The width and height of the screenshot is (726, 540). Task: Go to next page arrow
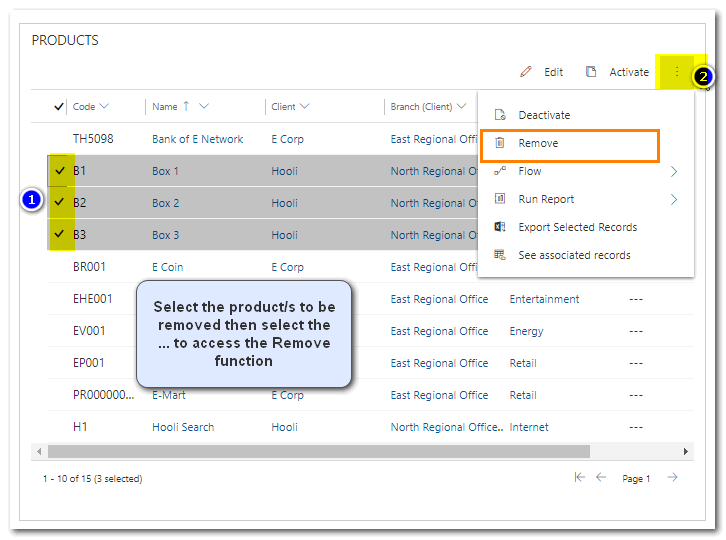click(x=673, y=478)
